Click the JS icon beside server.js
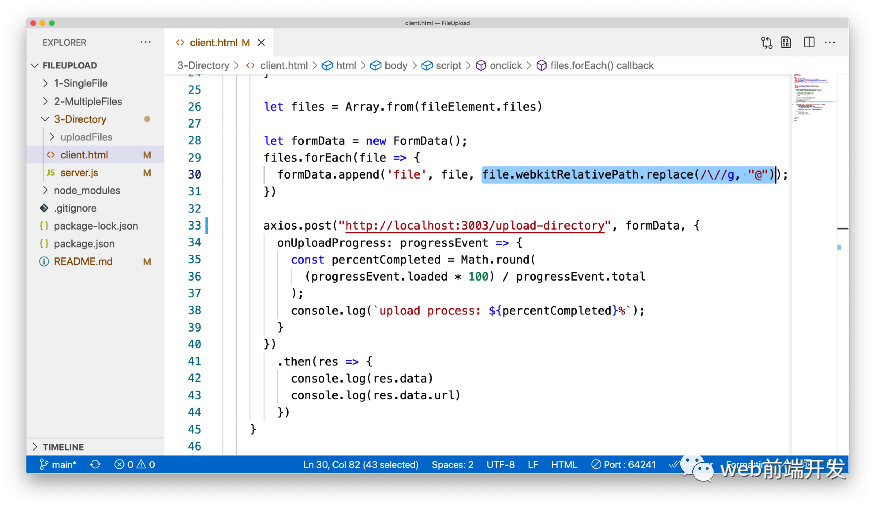The width and height of the screenshot is (875, 508). tap(50, 172)
